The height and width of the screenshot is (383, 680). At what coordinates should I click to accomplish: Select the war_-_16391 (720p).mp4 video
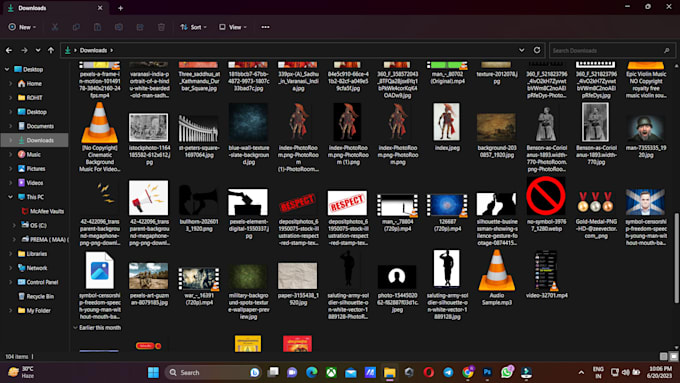coord(198,286)
